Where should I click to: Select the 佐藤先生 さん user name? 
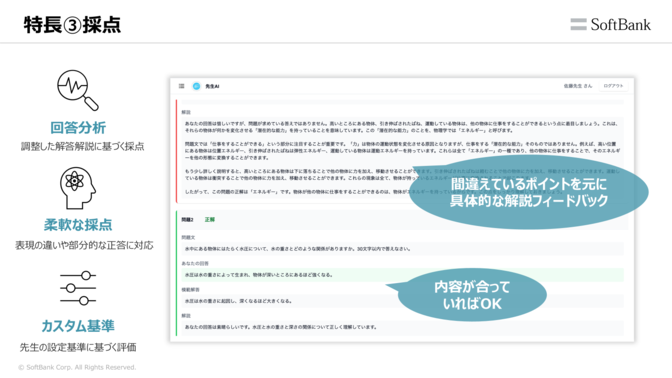pyautogui.click(x=577, y=86)
